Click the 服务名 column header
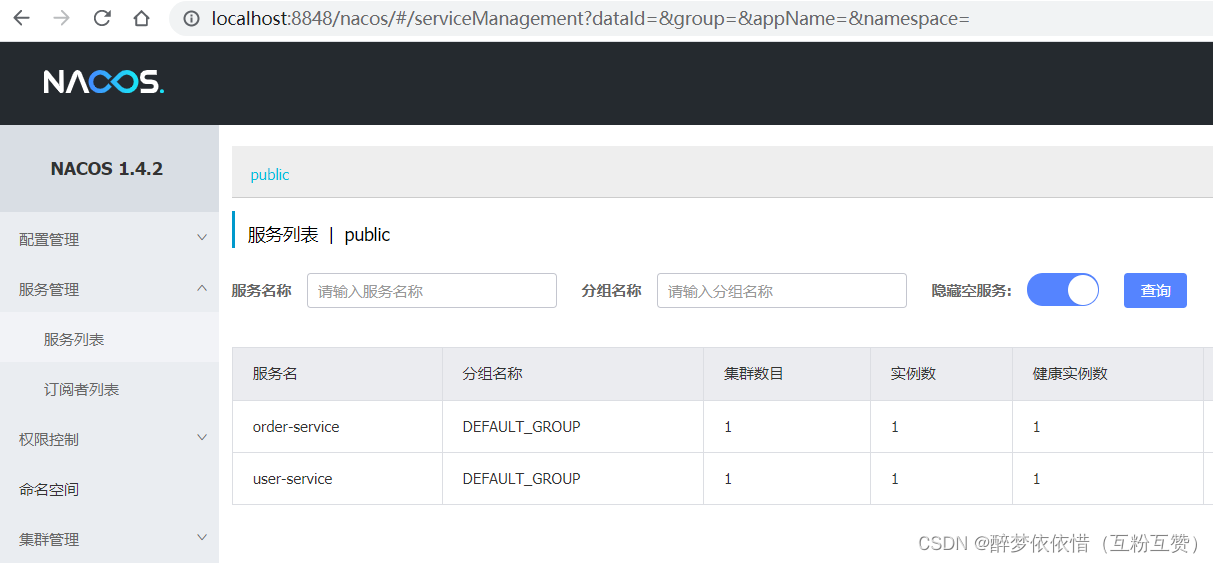 (x=337, y=374)
